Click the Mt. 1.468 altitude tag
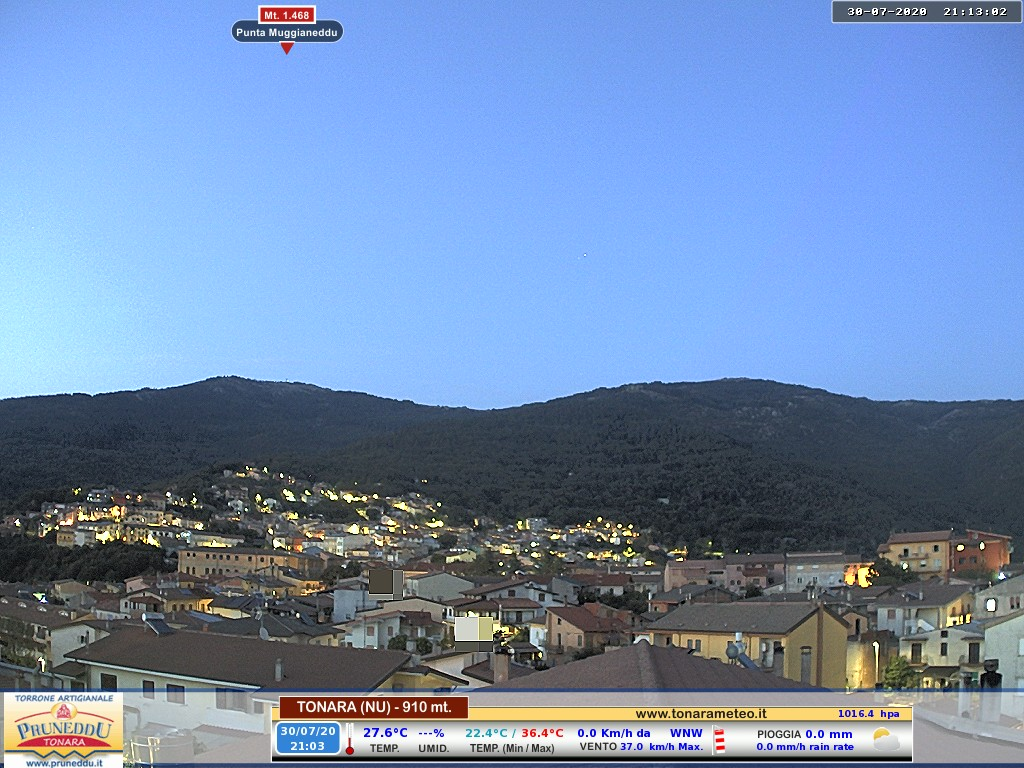Image resolution: width=1024 pixels, height=768 pixels. [287, 15]
